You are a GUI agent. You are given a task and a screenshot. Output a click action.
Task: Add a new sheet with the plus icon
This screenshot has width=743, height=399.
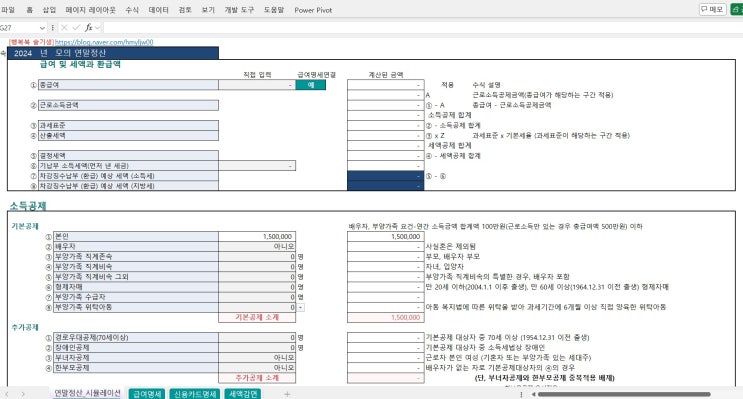pyautogui.click(x=287, y=394)
